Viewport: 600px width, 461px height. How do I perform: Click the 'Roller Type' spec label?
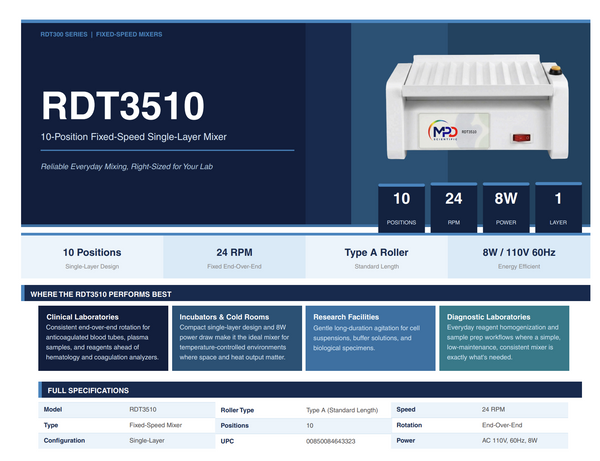point(237,410)
